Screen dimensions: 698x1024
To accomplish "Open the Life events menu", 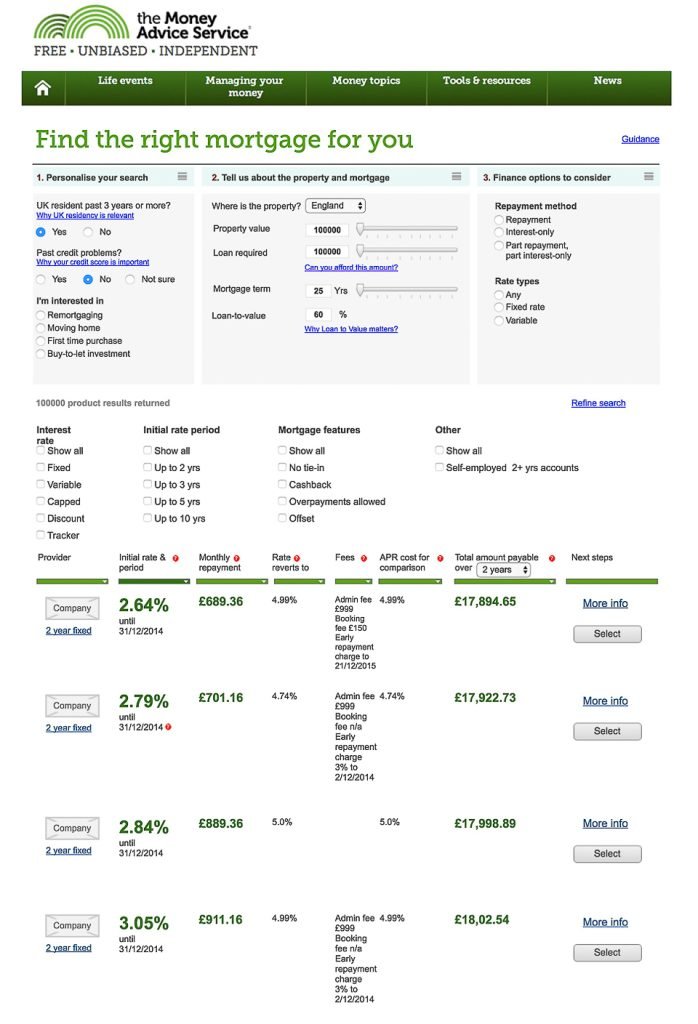I will pos(125,81).
